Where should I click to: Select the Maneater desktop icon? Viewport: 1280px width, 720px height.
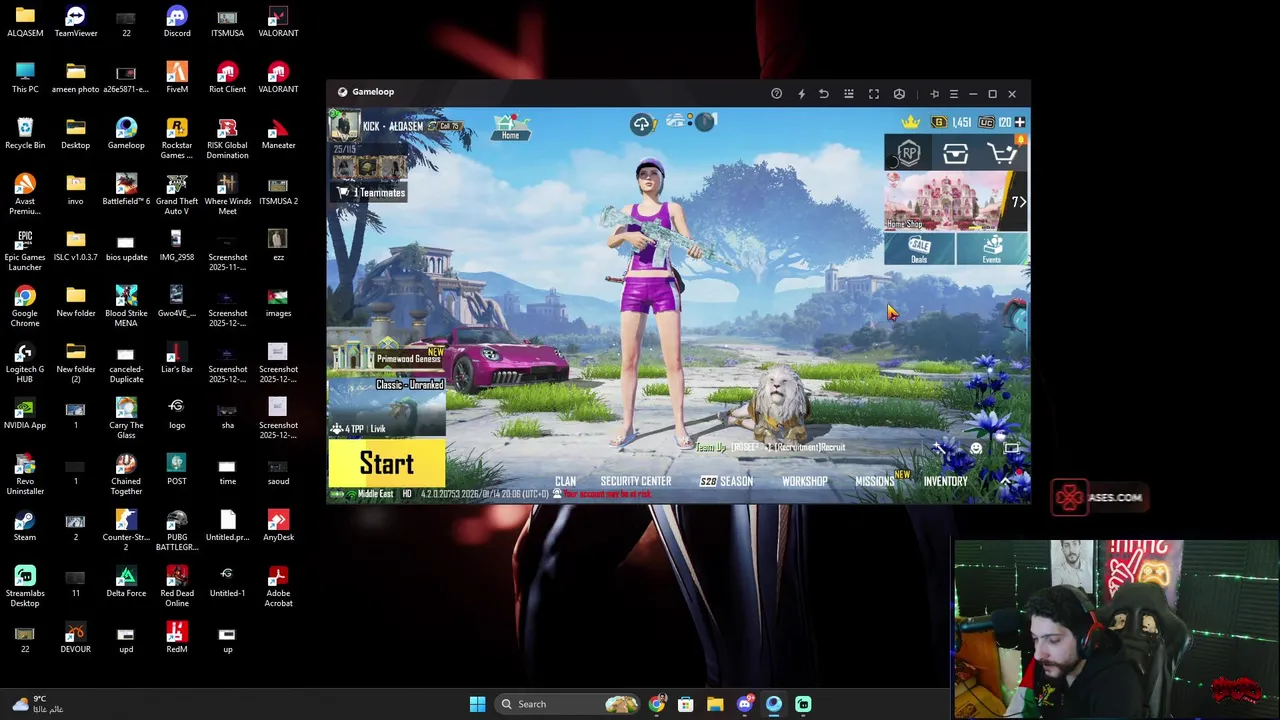(278, 134)
